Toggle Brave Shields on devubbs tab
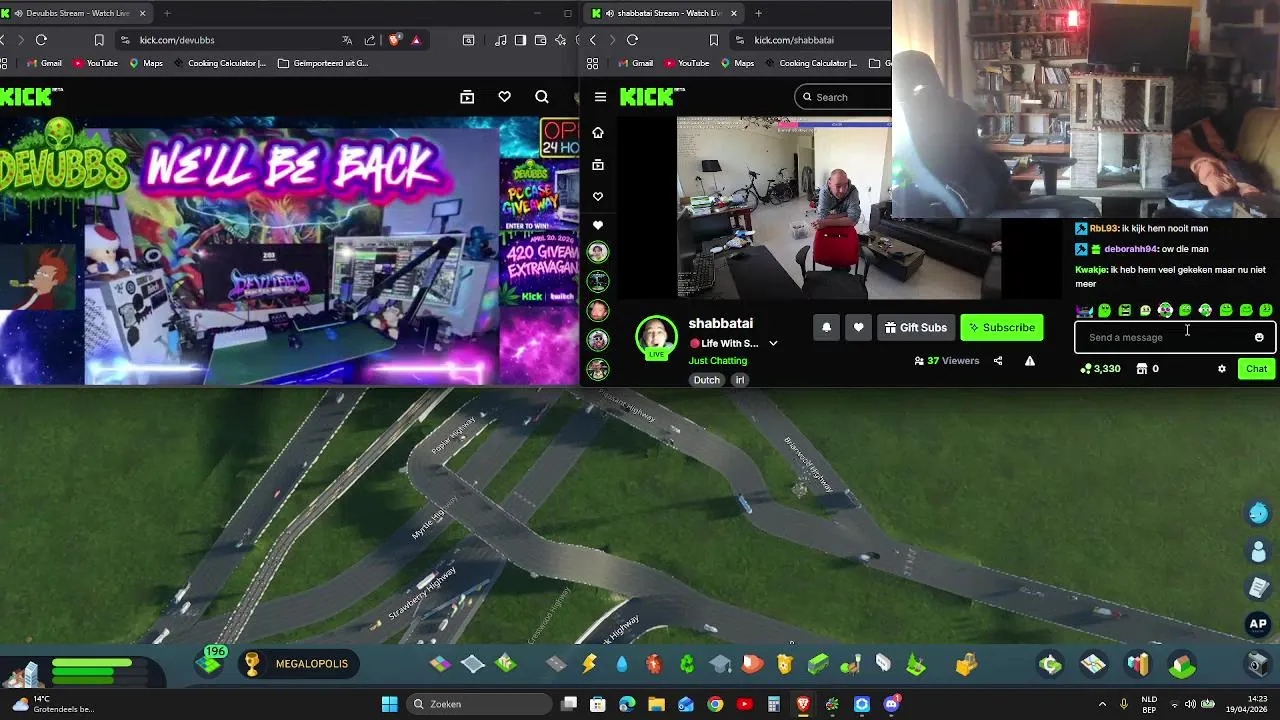1280x720 pixels. coord(395,40)
